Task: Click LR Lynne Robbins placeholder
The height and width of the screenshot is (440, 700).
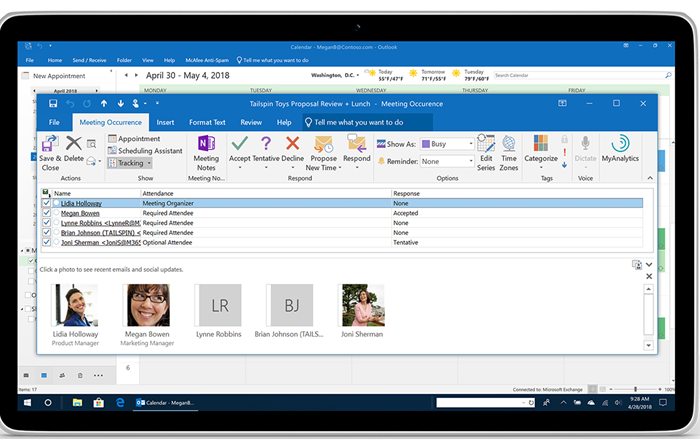Action: (219, 305)
